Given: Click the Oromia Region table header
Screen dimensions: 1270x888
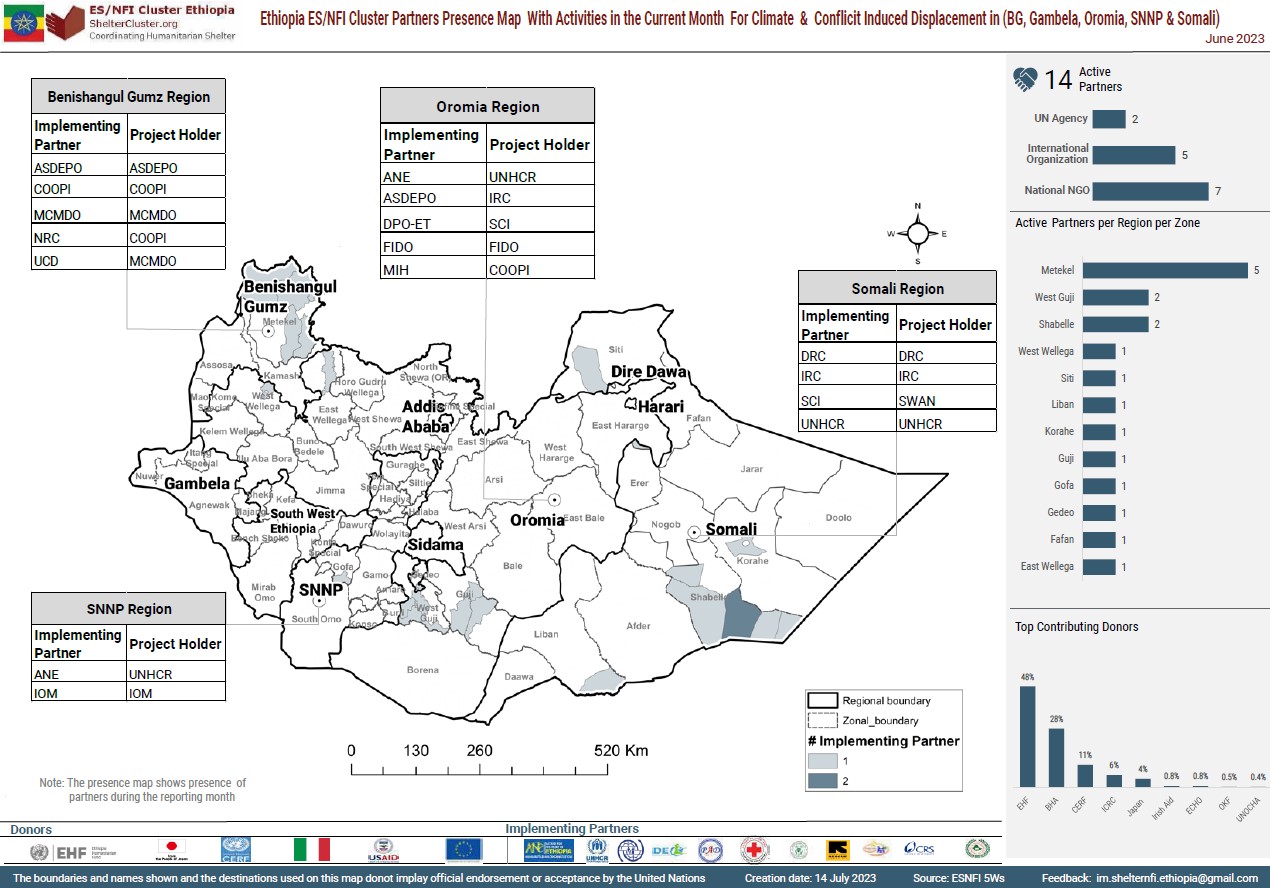Looking at the screenshot, I should 488,106.
